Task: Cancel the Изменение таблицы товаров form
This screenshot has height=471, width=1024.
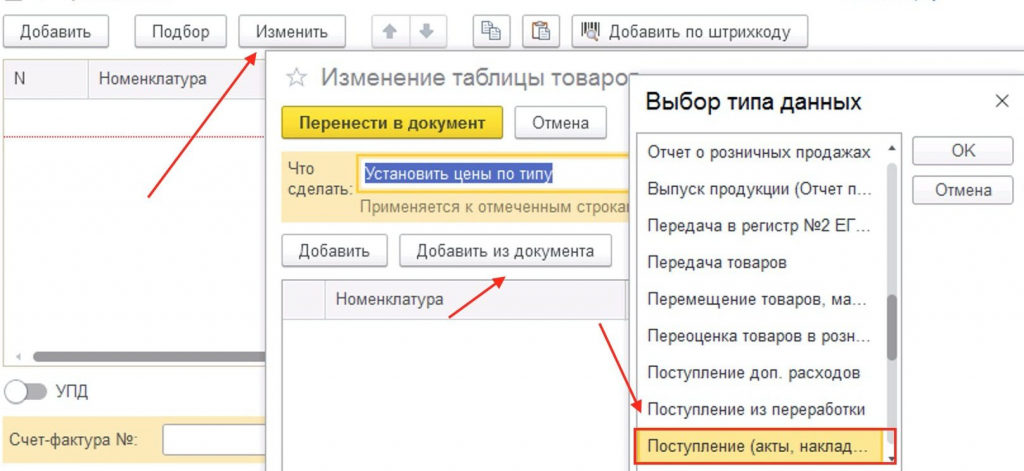Action: click(x=560, y=123)
